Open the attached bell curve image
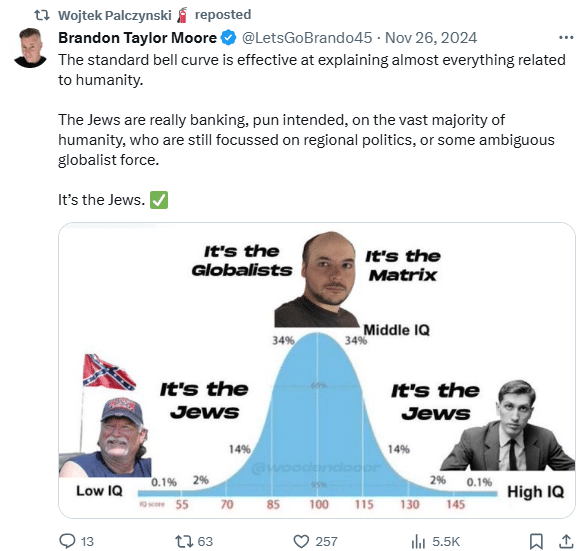The height and width of the screenshot is (551, 586). pos(317,370)
